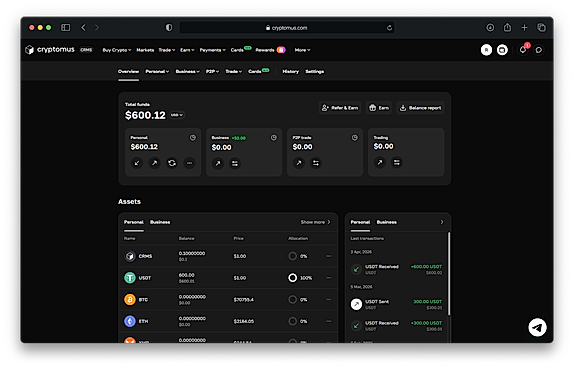The image size is (574, 368).
Task: Open the USD currency selector
Action: (x=177, y=115)
